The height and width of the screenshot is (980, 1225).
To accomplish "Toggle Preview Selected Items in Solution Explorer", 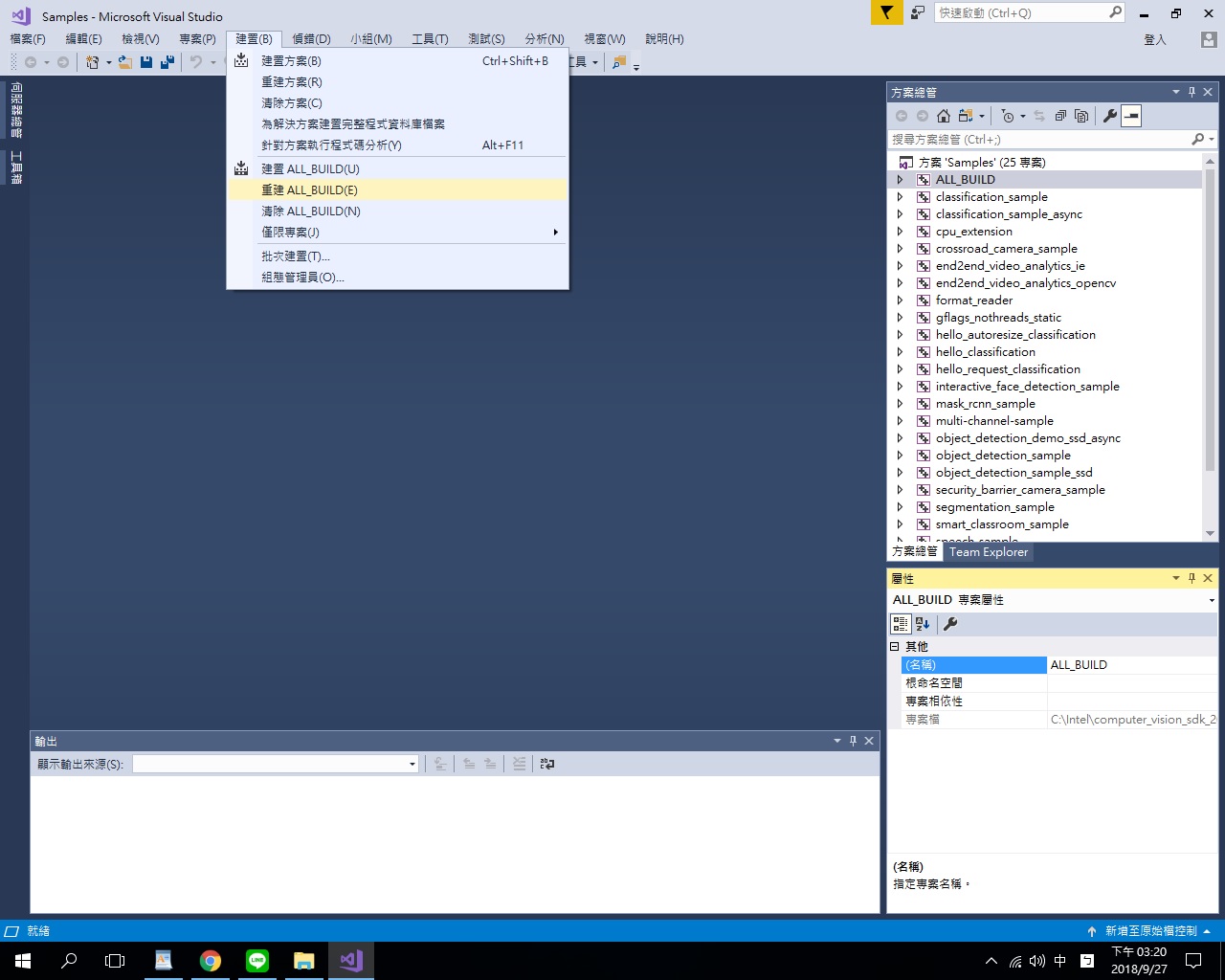I will pyautogui.click(x=1131, y=116).
